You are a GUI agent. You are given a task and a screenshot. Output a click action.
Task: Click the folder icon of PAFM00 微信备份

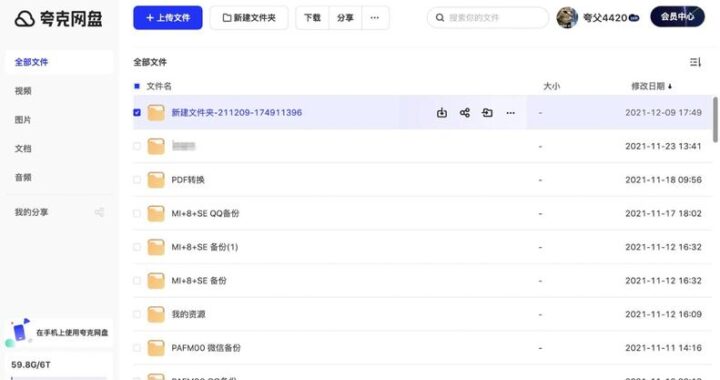[156, 348]
